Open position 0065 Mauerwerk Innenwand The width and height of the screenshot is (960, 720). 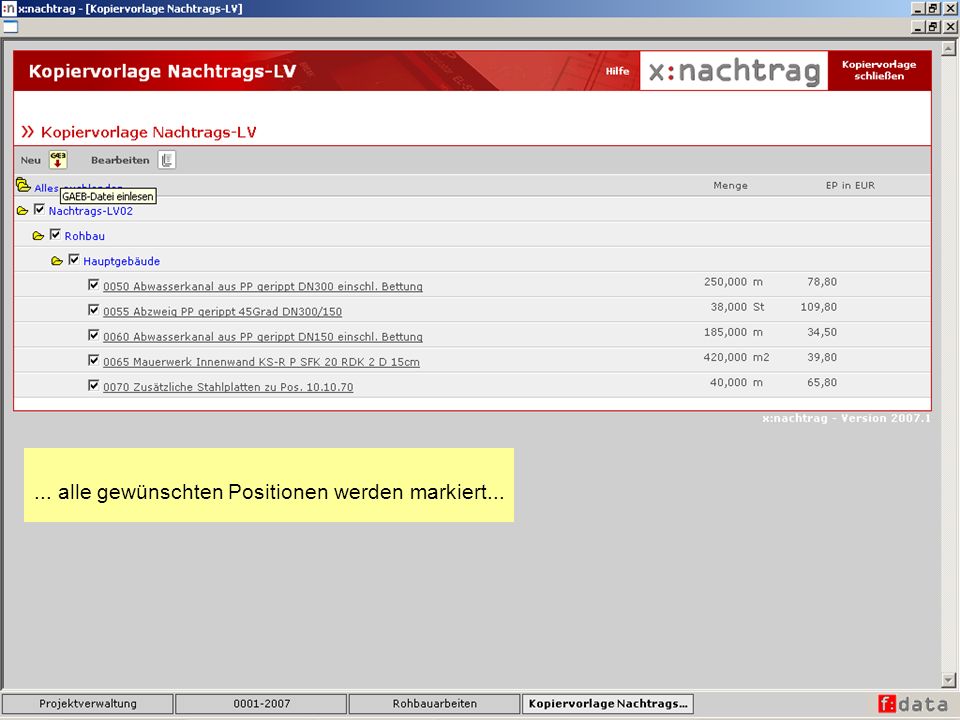(x=261, y=362)
